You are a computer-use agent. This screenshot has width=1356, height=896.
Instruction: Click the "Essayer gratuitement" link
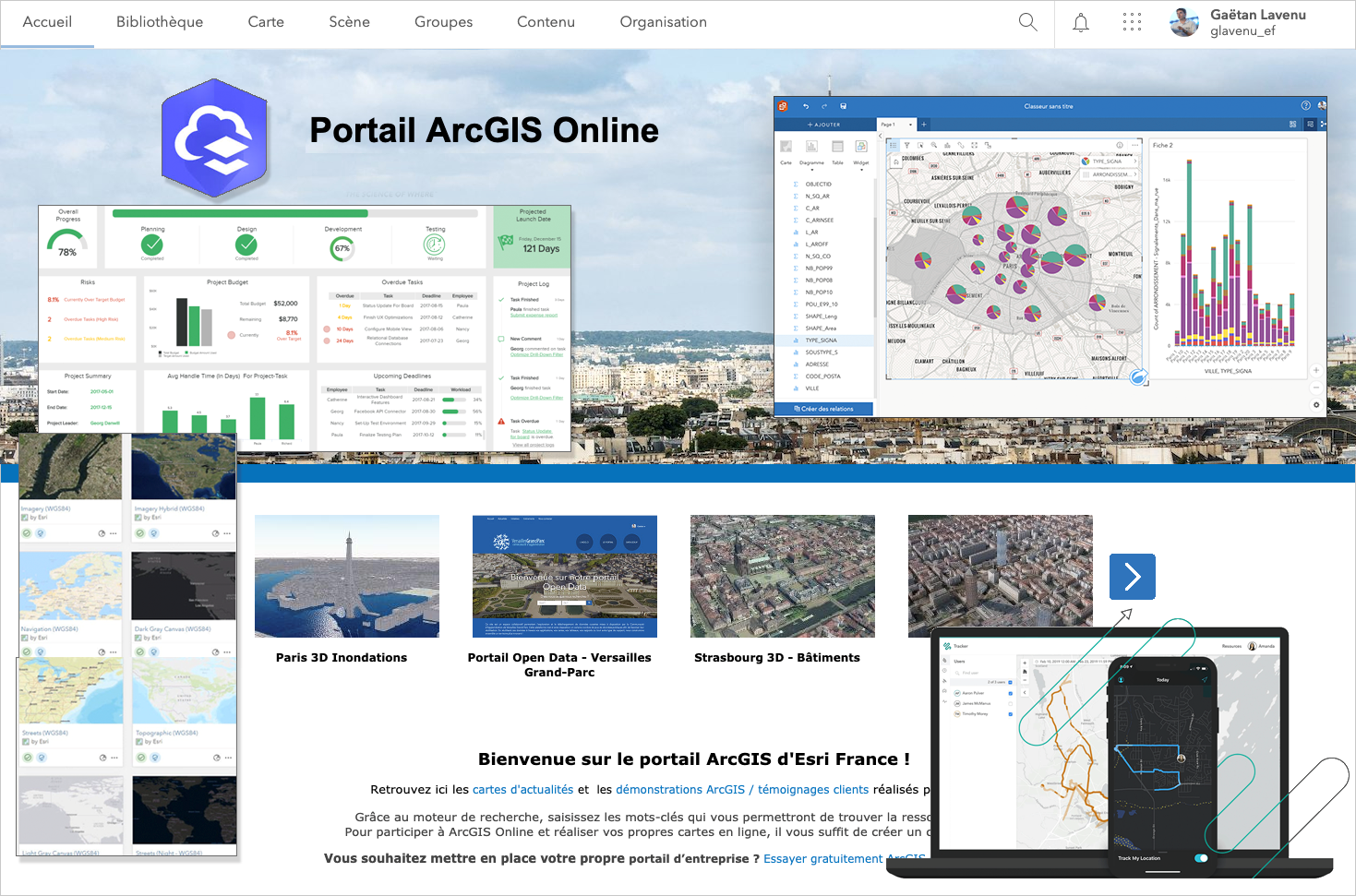(823, 859)
